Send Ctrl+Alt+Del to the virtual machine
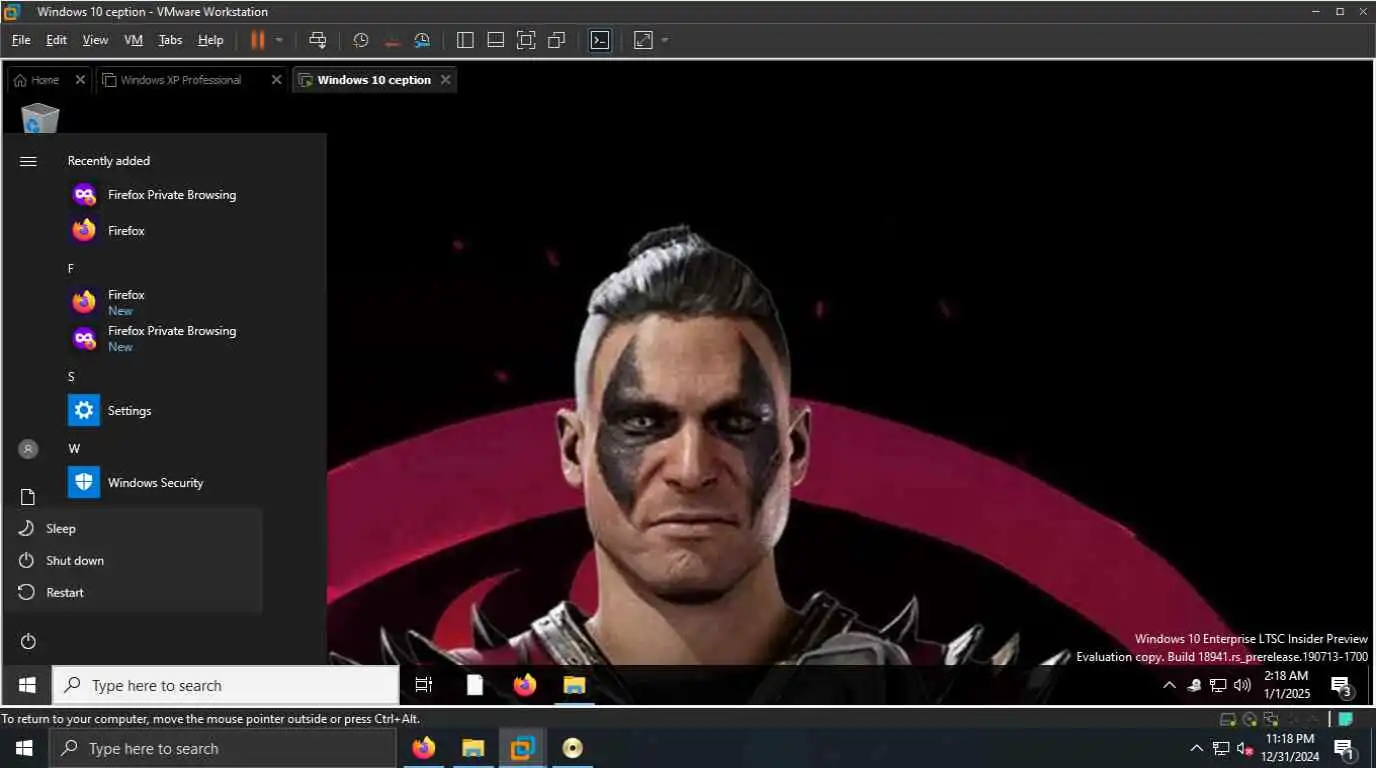The width and height of the screenshot is (1376, 768). pos(318,40)
